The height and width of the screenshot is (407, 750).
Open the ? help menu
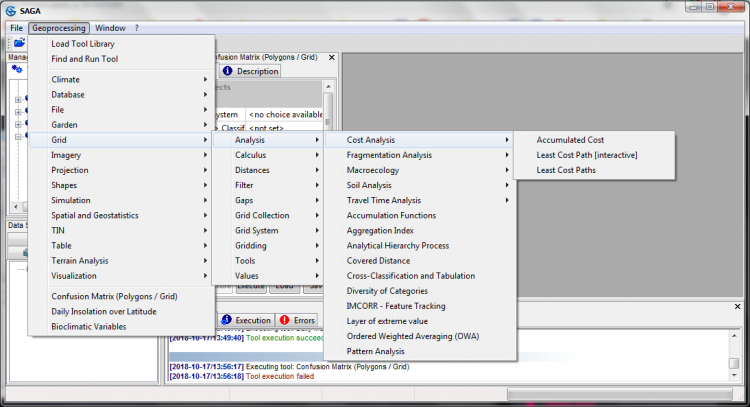tap(136, 28)
